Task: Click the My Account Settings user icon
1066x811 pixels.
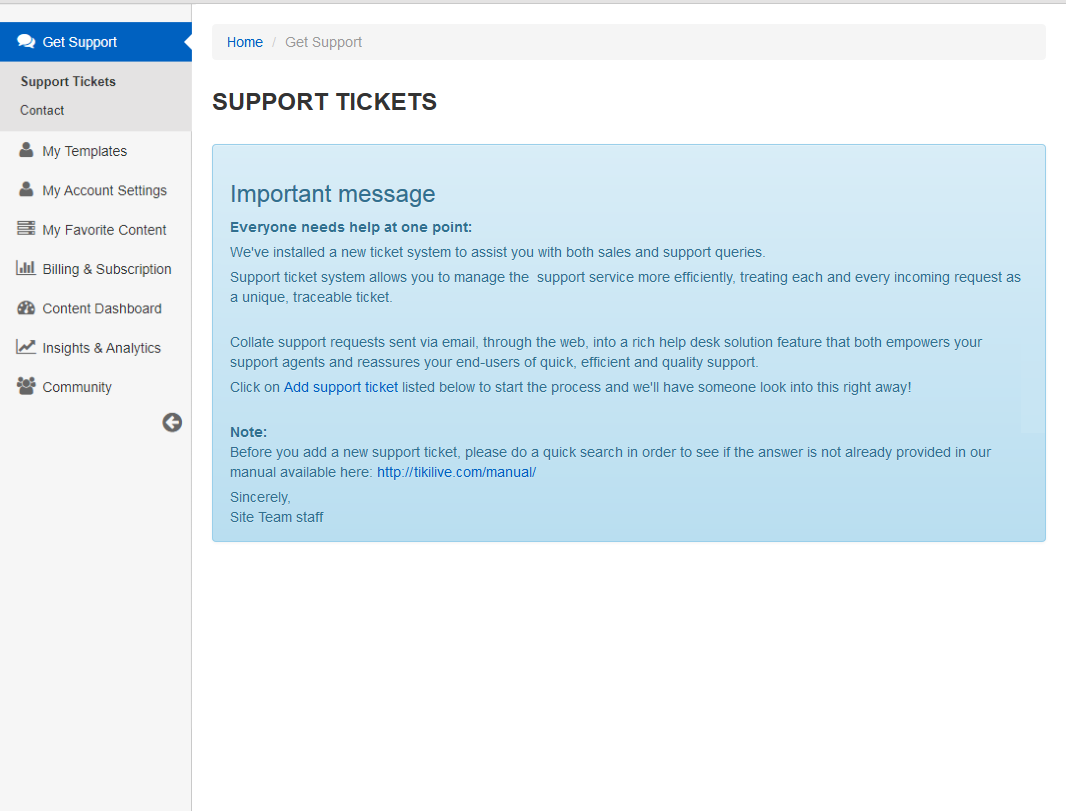Action: [26, 190]
